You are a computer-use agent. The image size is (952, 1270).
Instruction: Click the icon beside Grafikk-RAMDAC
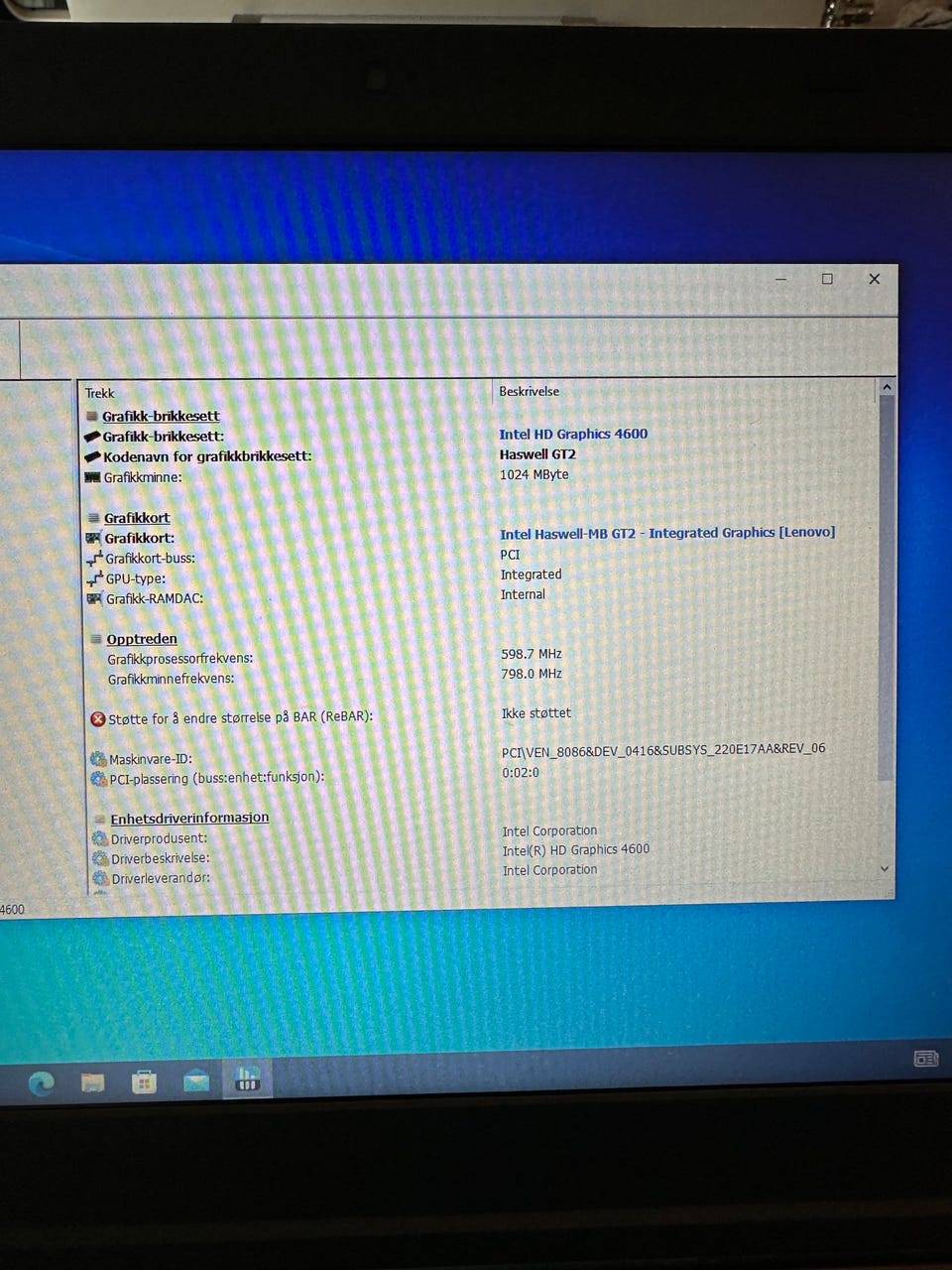pos(95,598)
